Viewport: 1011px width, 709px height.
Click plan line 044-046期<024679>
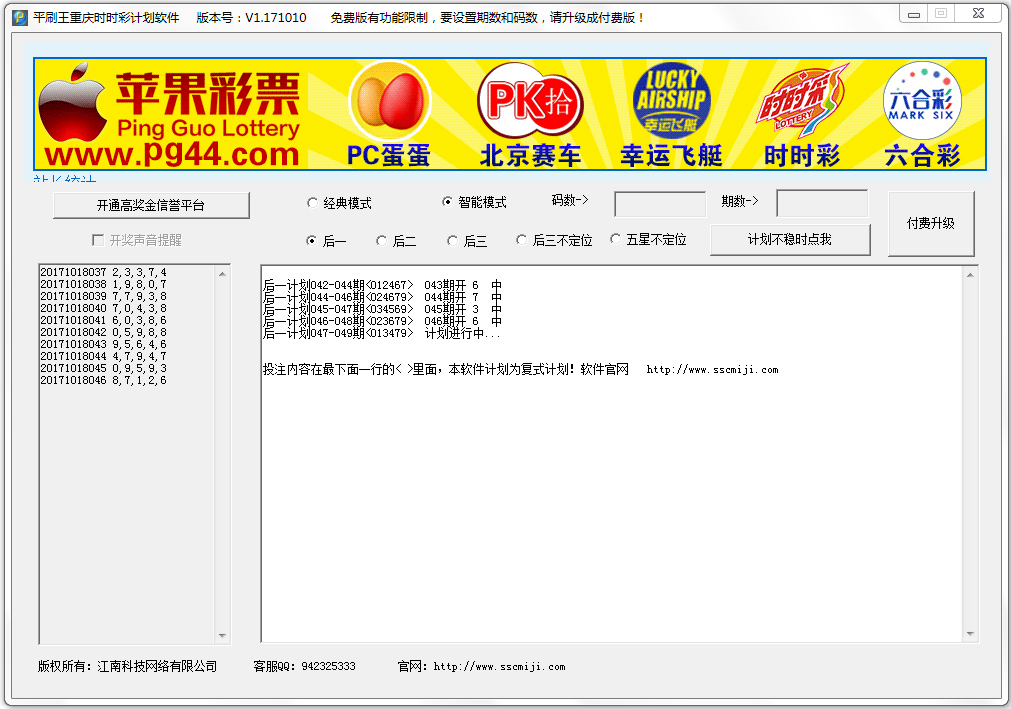[x=382, y=297]
